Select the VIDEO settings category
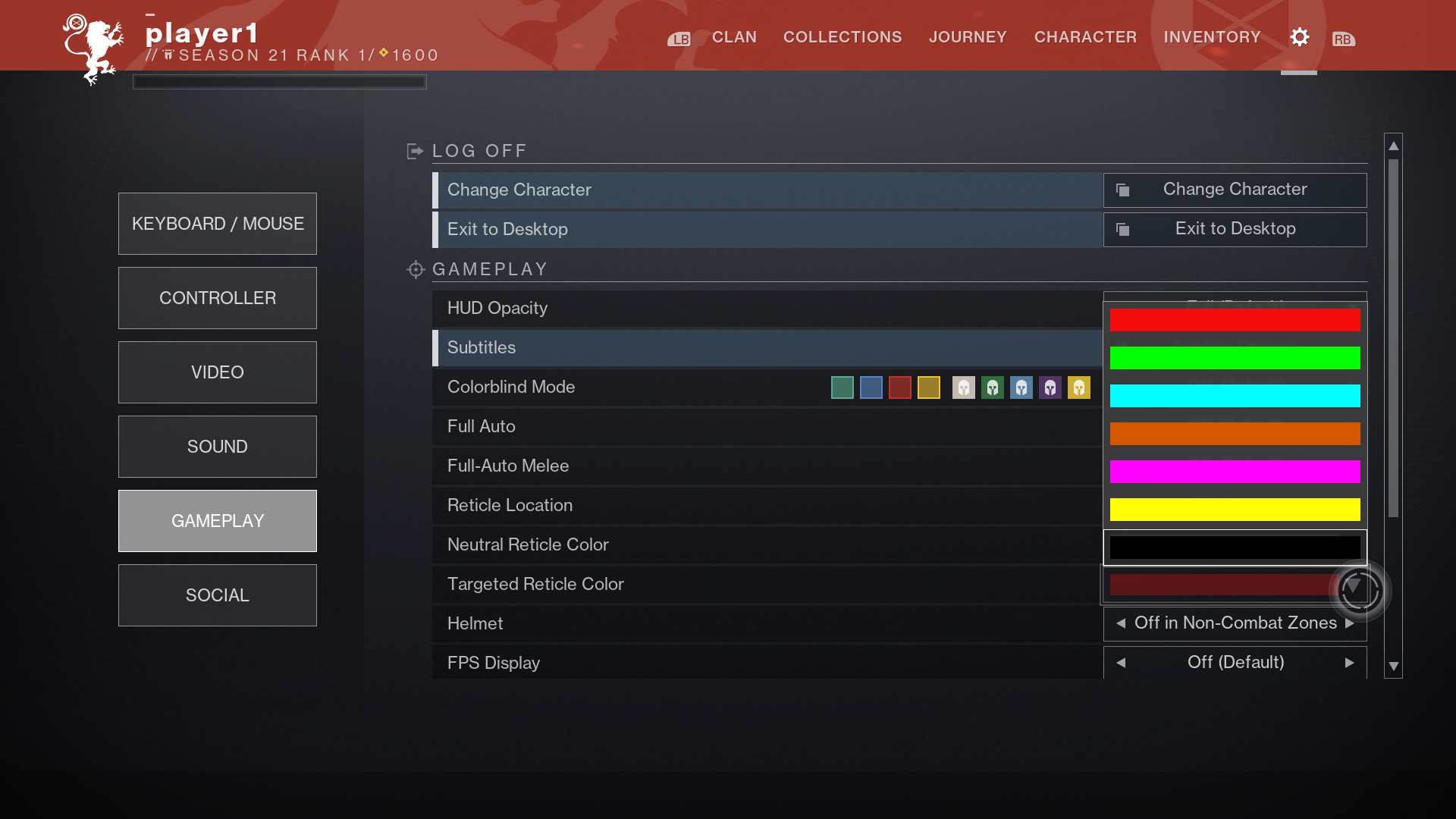This screenshot has width=1456, height=819. 217,372
